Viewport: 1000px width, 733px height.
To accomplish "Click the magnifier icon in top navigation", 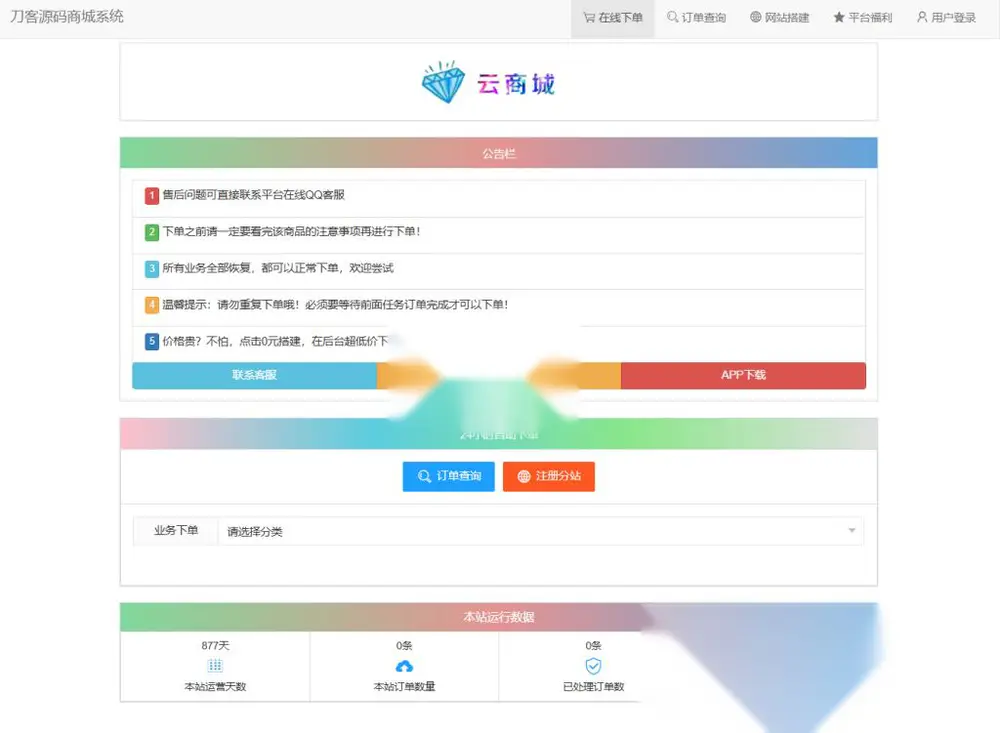I will (x=672, y=17).
